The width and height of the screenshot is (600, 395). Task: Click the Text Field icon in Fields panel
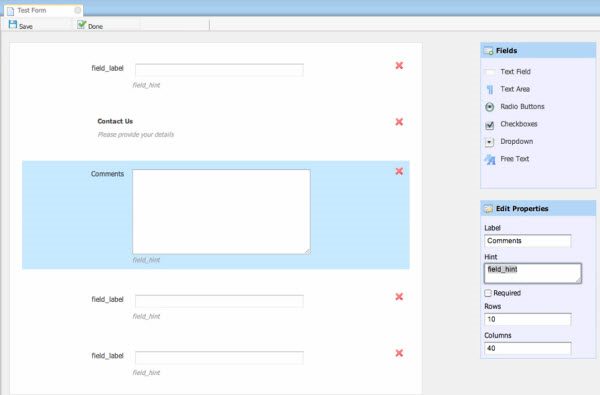pyautogui.click(x=490, y=72)
